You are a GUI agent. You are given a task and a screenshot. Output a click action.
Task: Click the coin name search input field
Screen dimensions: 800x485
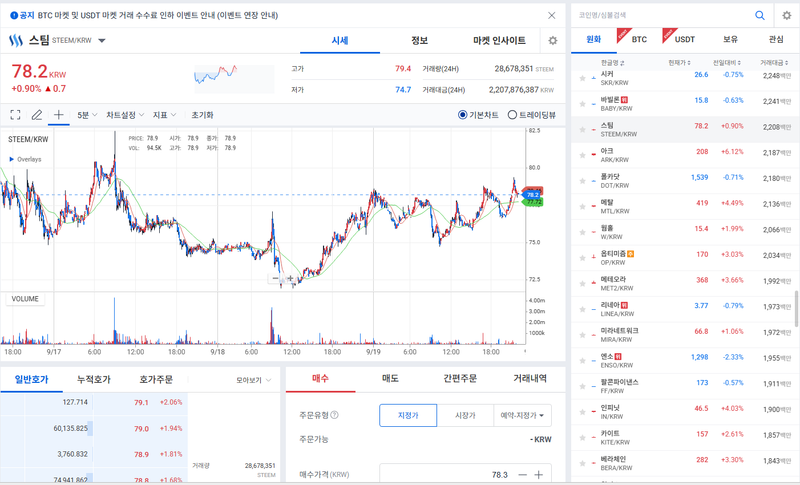(x=663, y=15)
